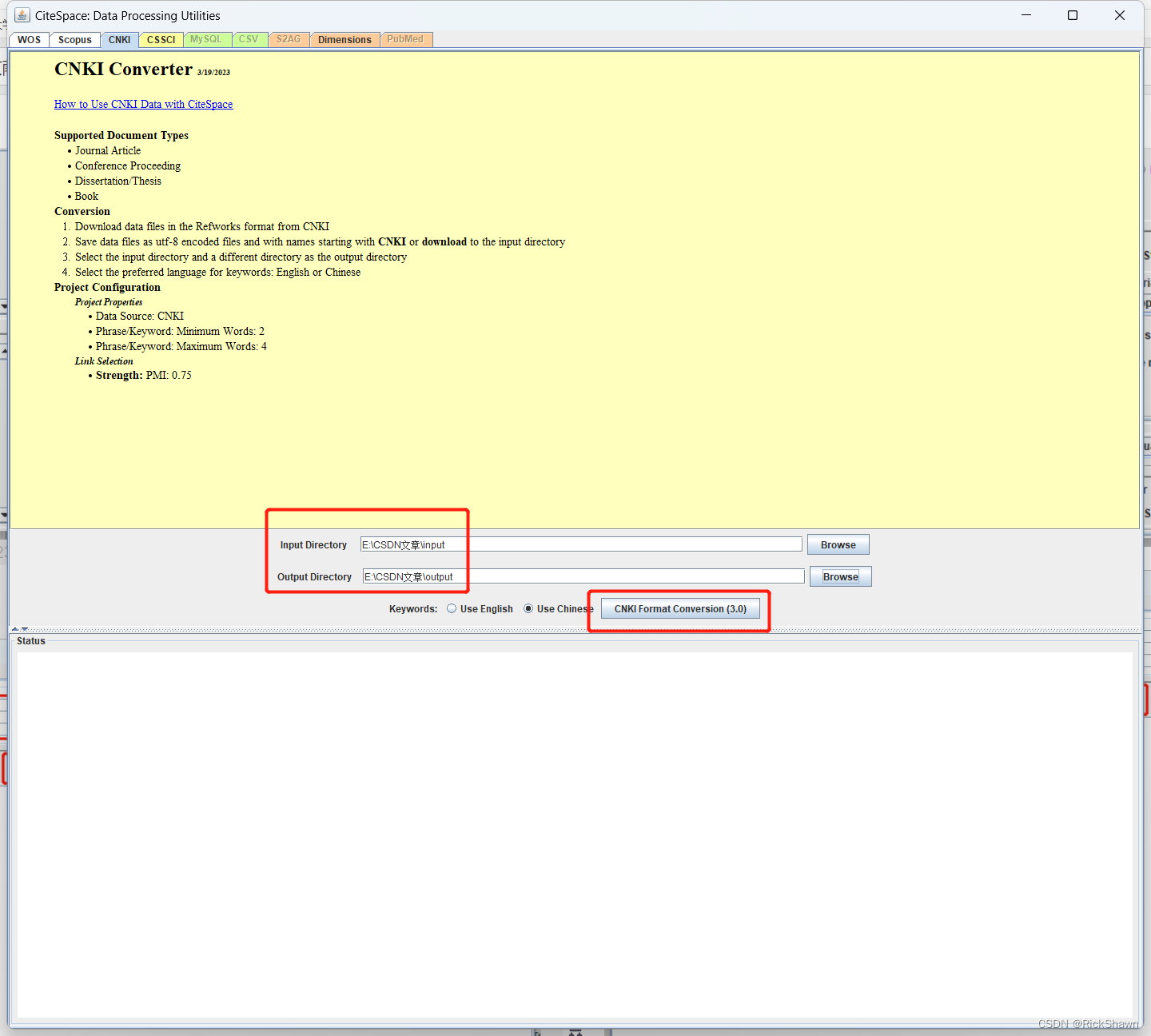Minimize the Data Processing Utilities window
The height and width of the screenshot is (1036, 1151).
pos(1026,15)
